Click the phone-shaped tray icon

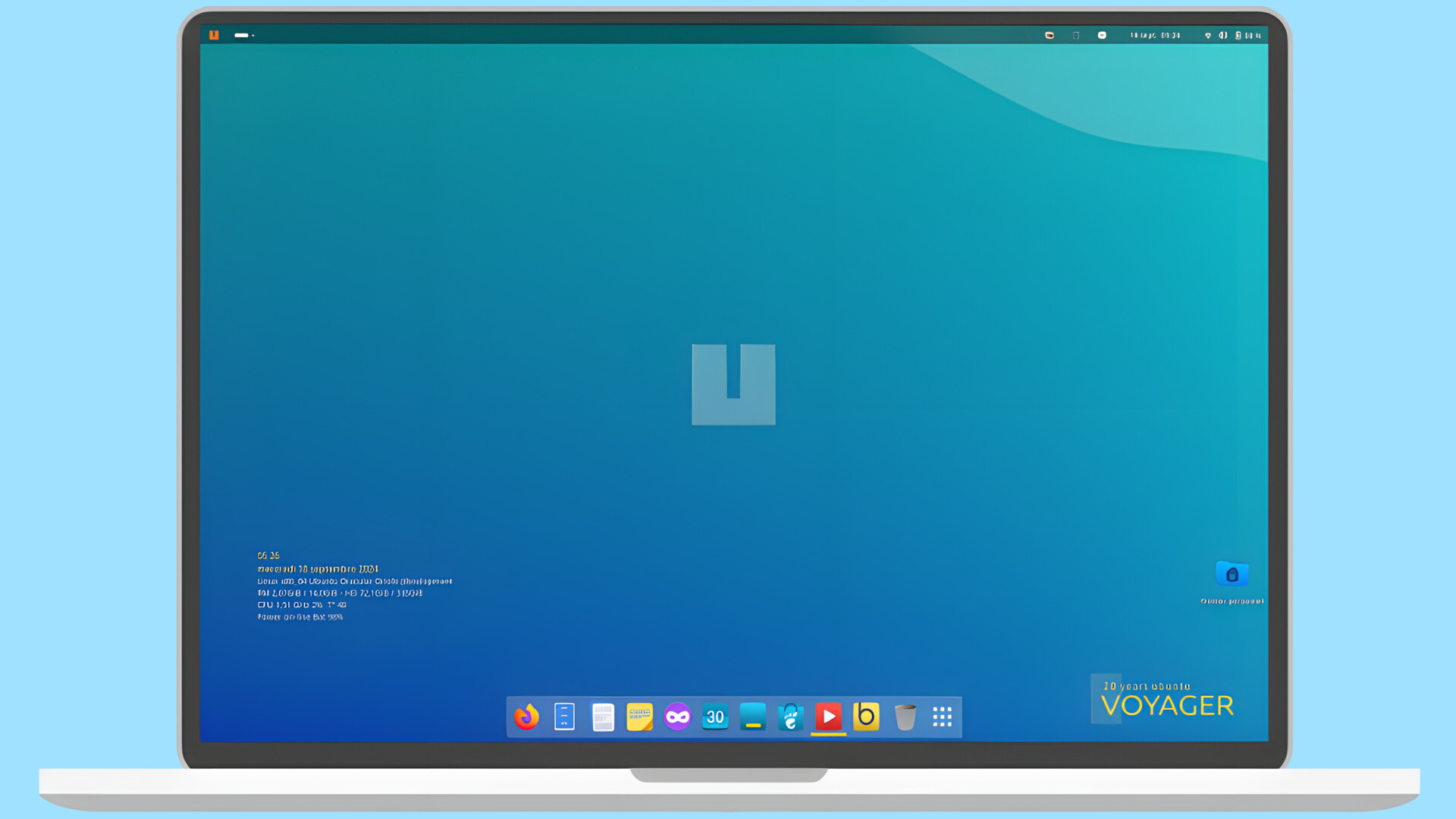(x=1075, y=35)
